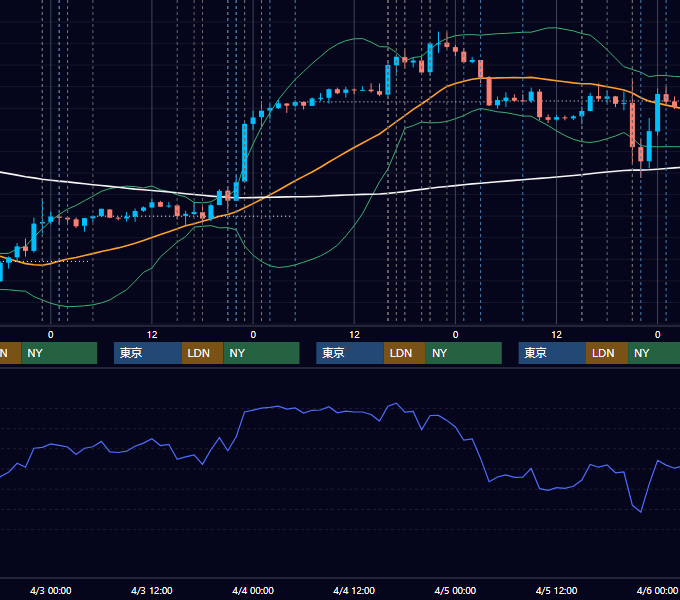Select the NY session block spanning 4/3 00:00

click(x=59, y=353)
